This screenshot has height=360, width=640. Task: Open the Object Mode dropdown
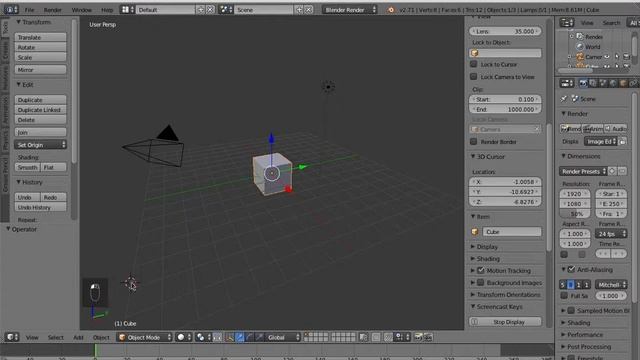point(144,337)
